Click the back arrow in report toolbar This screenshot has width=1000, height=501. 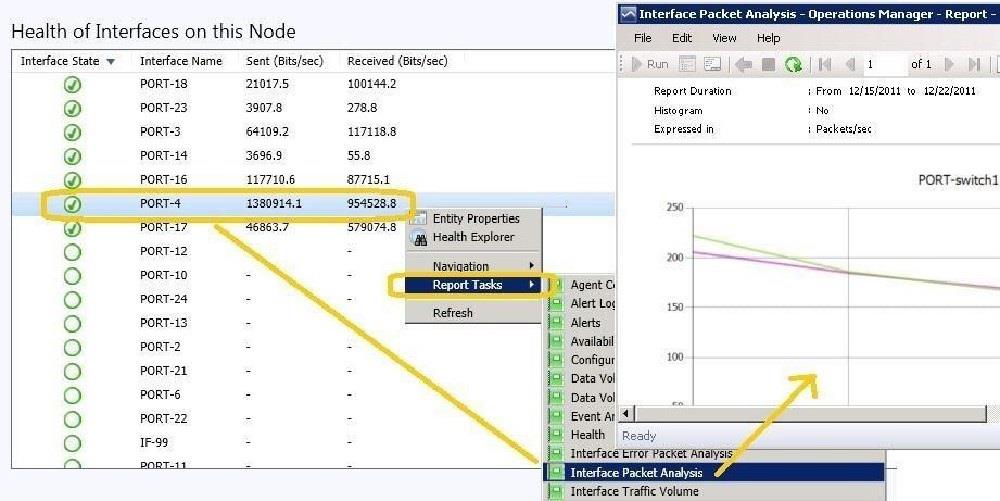point(743,64)
